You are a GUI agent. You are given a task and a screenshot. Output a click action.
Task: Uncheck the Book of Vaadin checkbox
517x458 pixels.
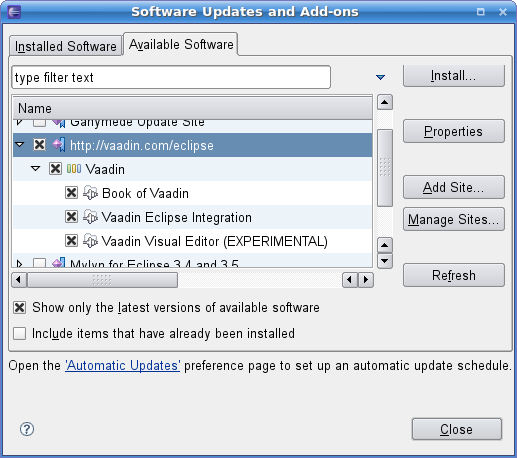[x=71, y=193]
